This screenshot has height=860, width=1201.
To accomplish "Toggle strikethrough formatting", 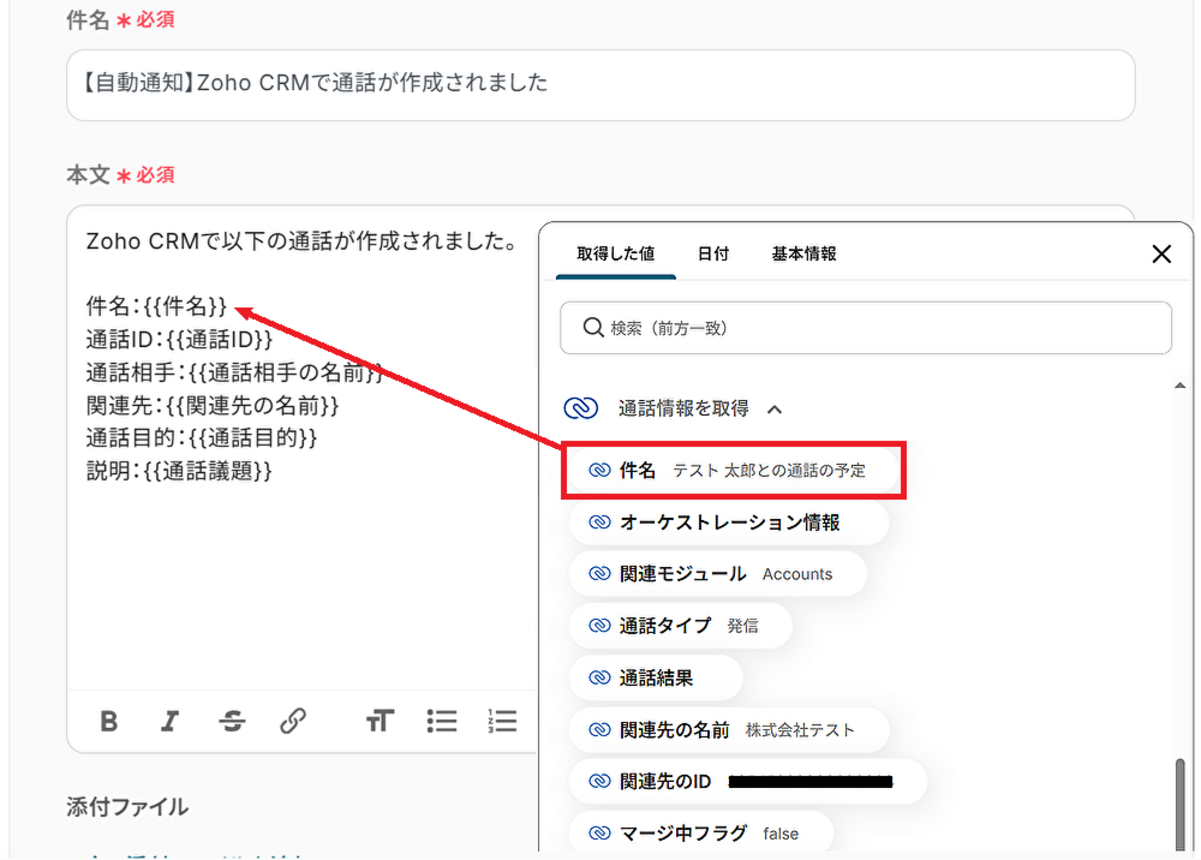I will (x=232, y=721).
